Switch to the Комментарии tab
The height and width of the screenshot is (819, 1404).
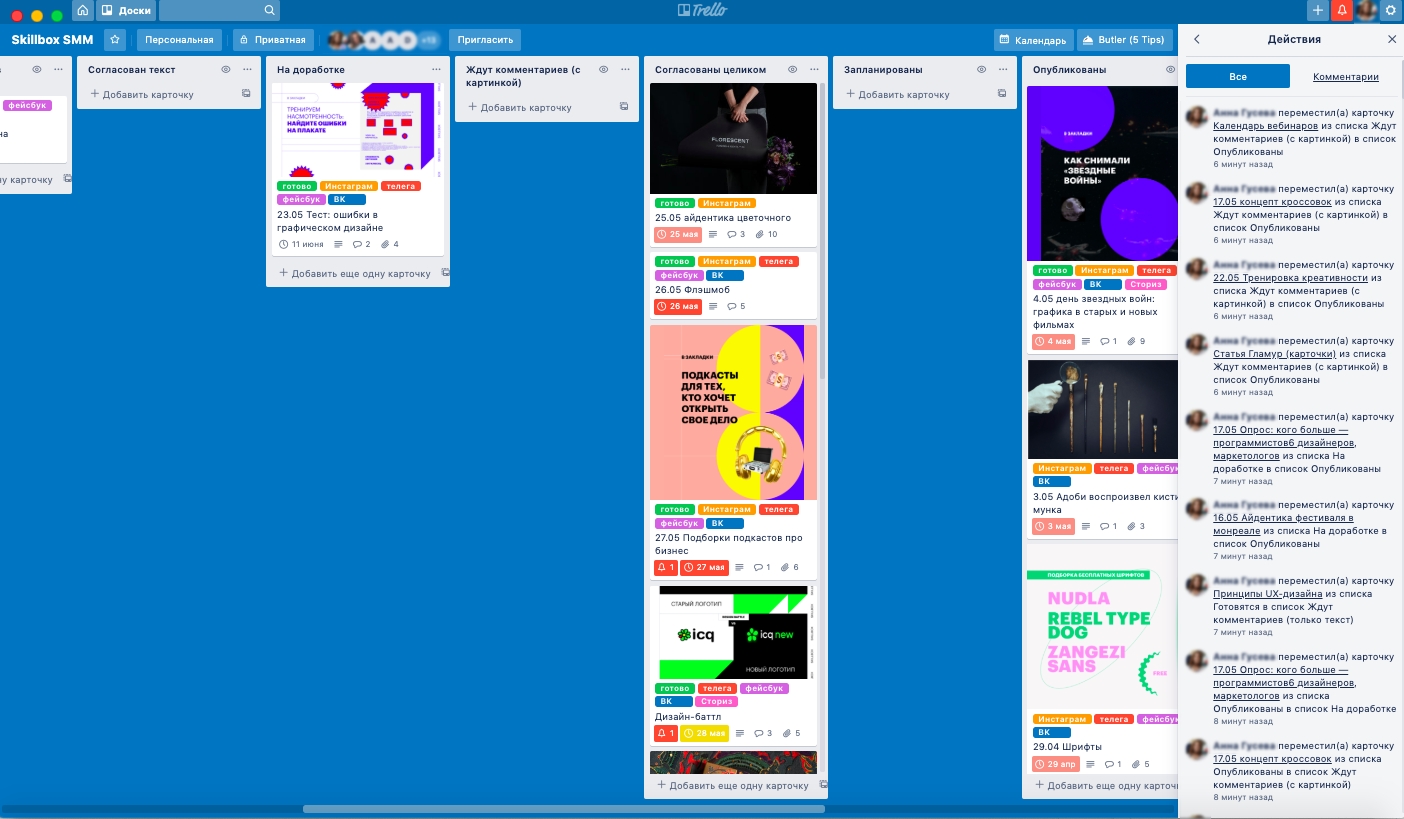1346,77
